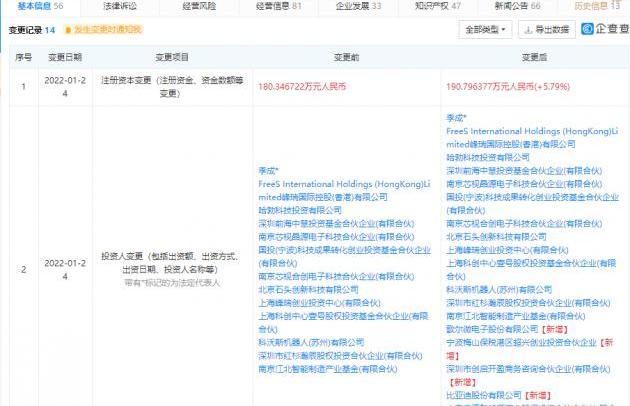Click the 变更后 column header
Screen dimensions: 630x406
pyautogui.click(x=534, y=57)
